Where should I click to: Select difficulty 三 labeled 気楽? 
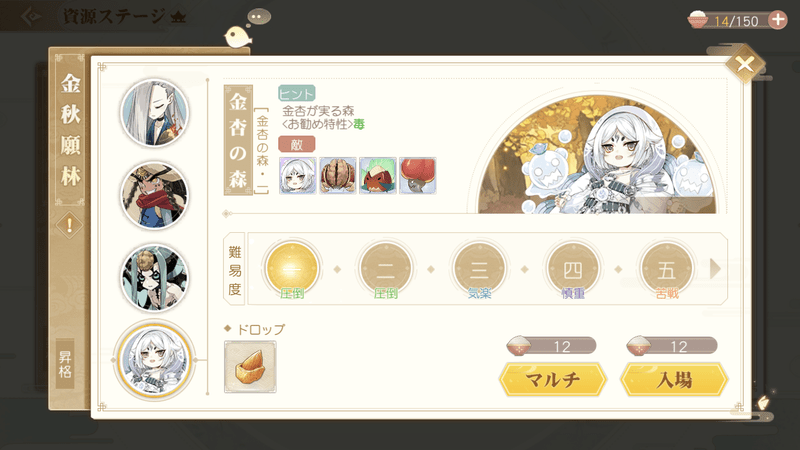pyautogui.click(x=479, y=269)
